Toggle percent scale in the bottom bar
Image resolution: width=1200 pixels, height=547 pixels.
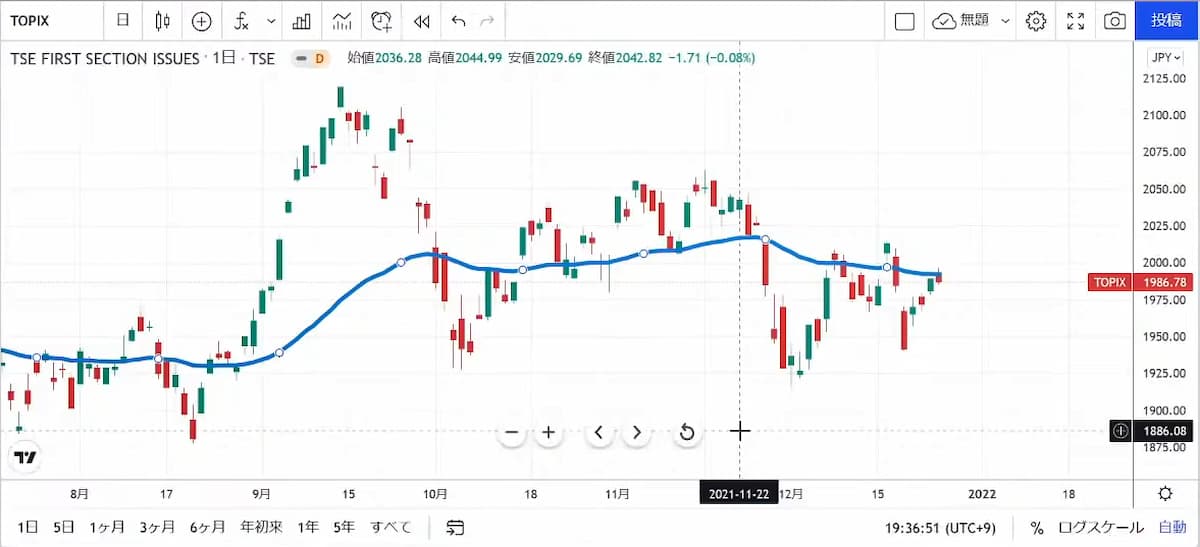point(1037,527)
